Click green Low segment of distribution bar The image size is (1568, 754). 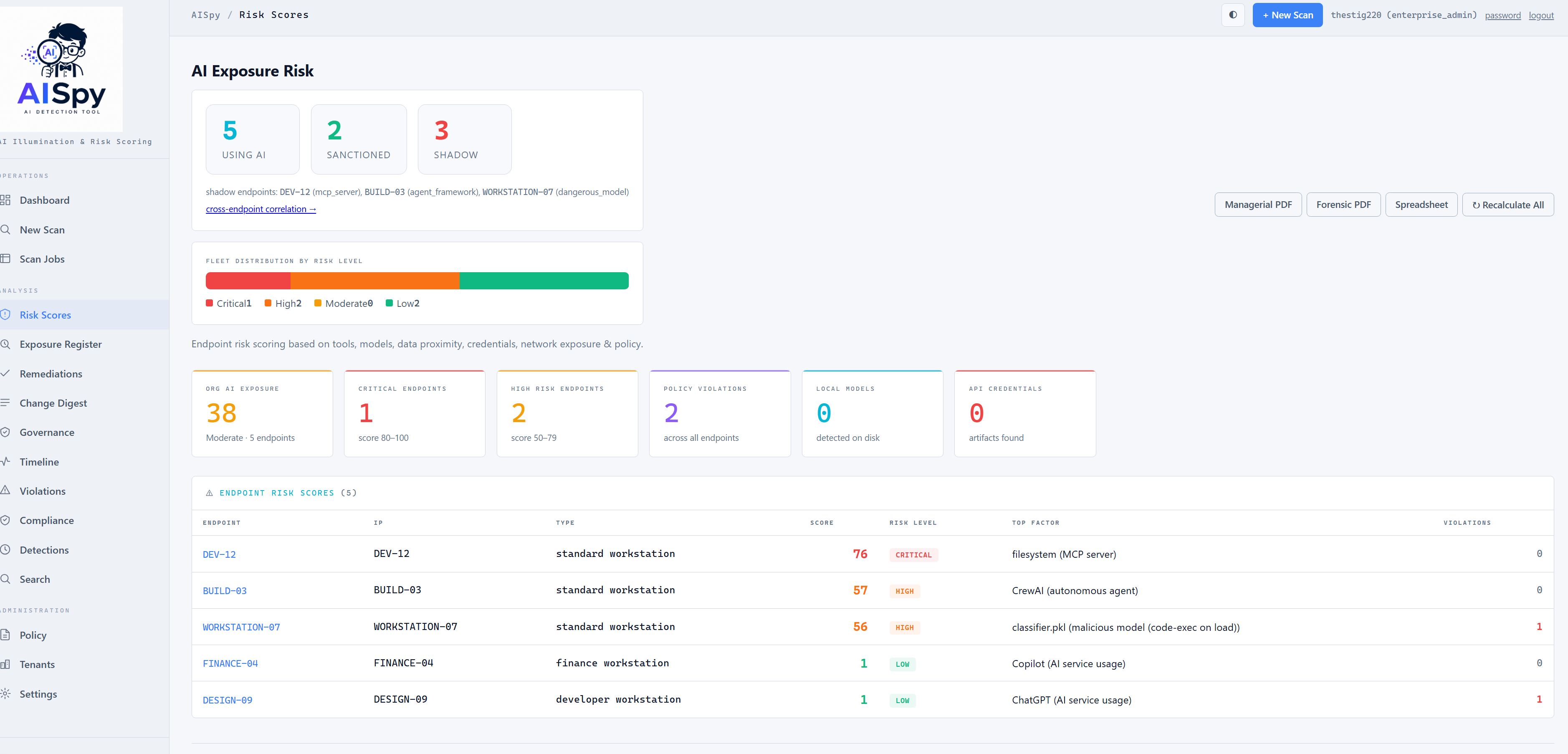point(544,281)
